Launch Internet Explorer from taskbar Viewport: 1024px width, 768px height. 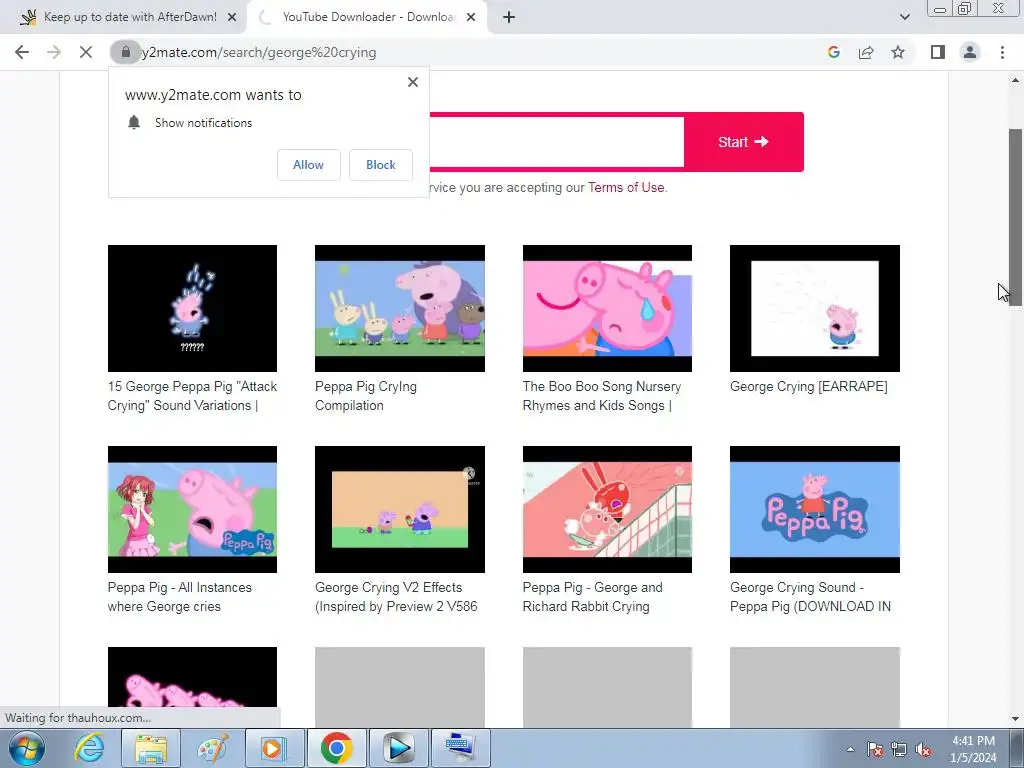tap(89, 748)
